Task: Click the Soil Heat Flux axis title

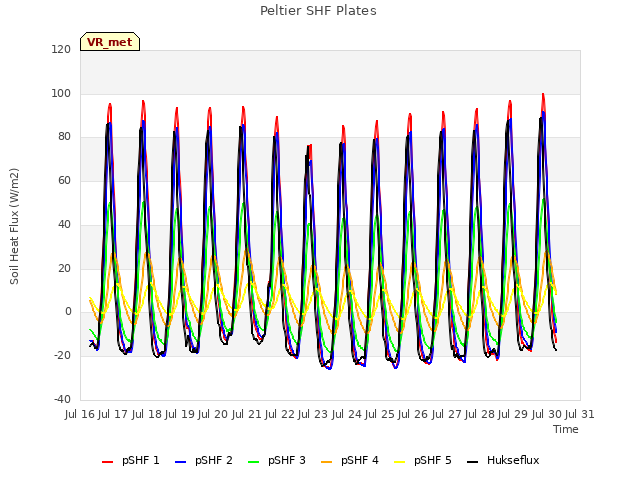Action: point(14,226)
